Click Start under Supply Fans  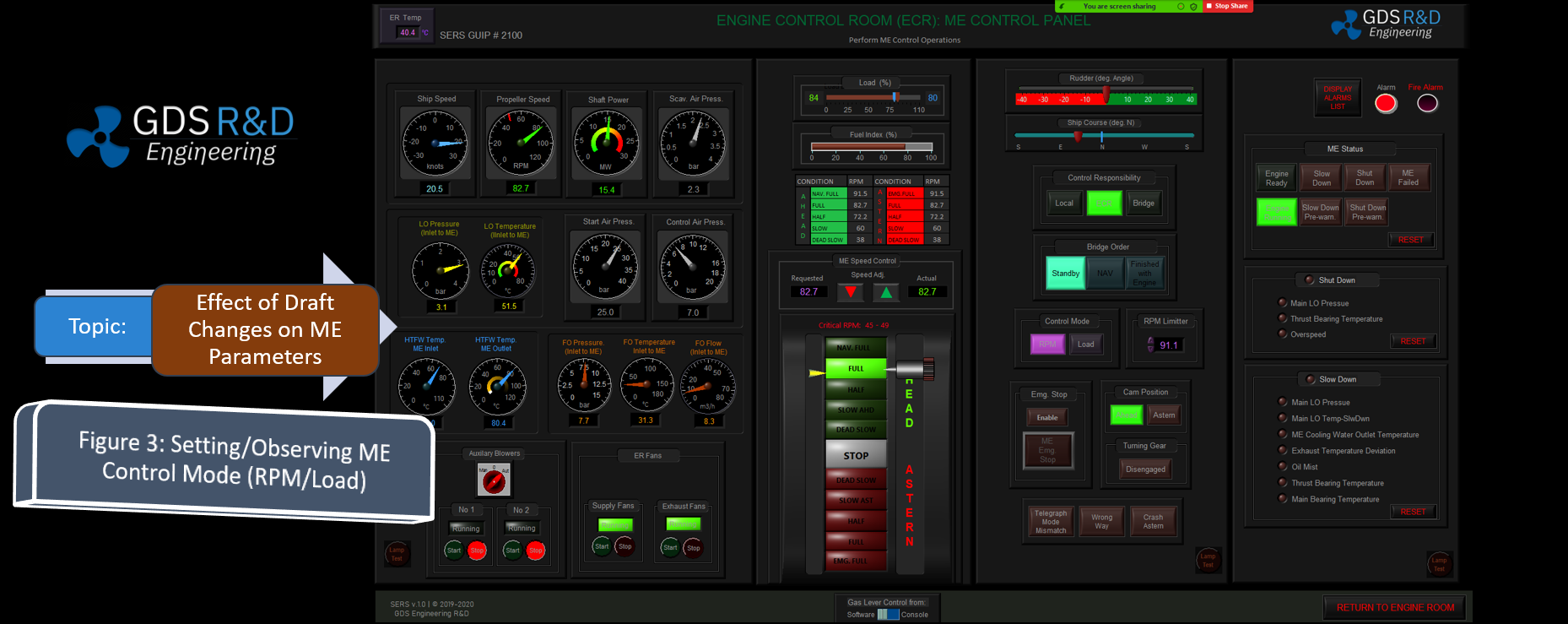click(602, 546)
